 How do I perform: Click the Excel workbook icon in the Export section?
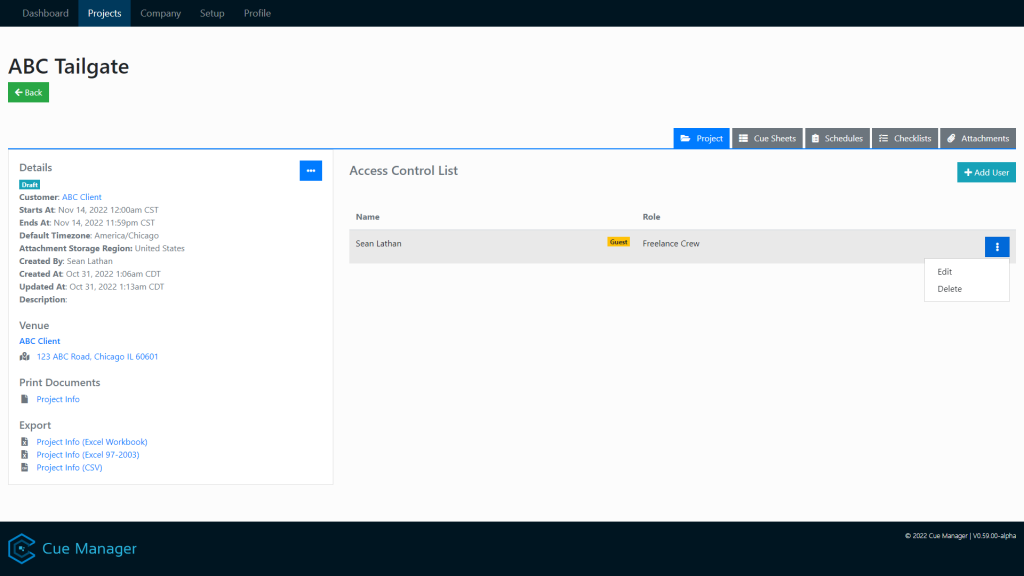coord(25,441)
